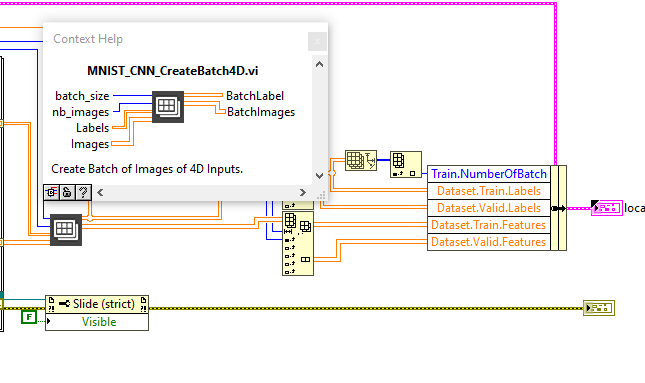
Task: Click the olive reference terminal on the right end of the dotted wire
Action: (599, 308)
